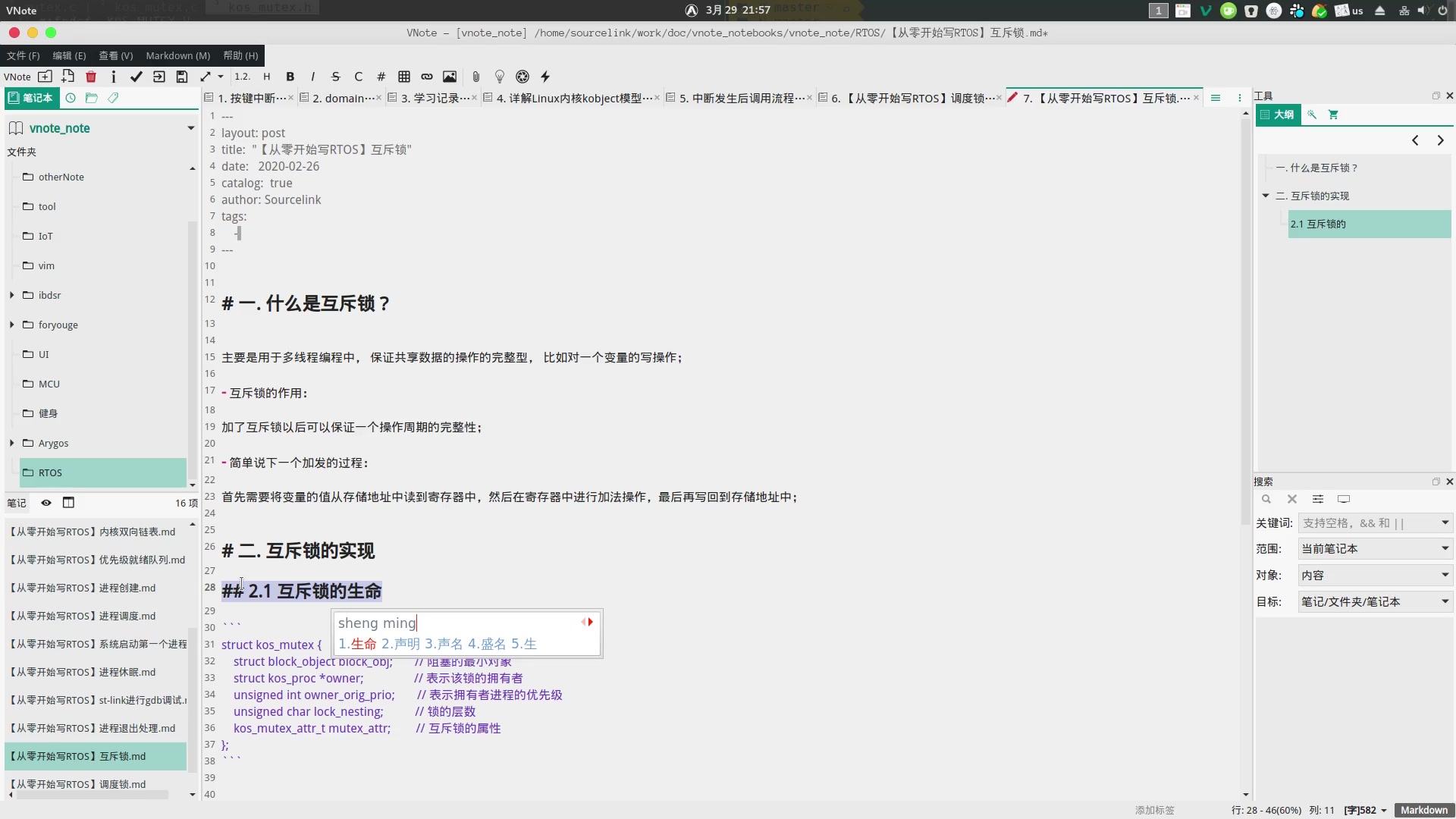Expand the ibdsr folder

[12, 295]
